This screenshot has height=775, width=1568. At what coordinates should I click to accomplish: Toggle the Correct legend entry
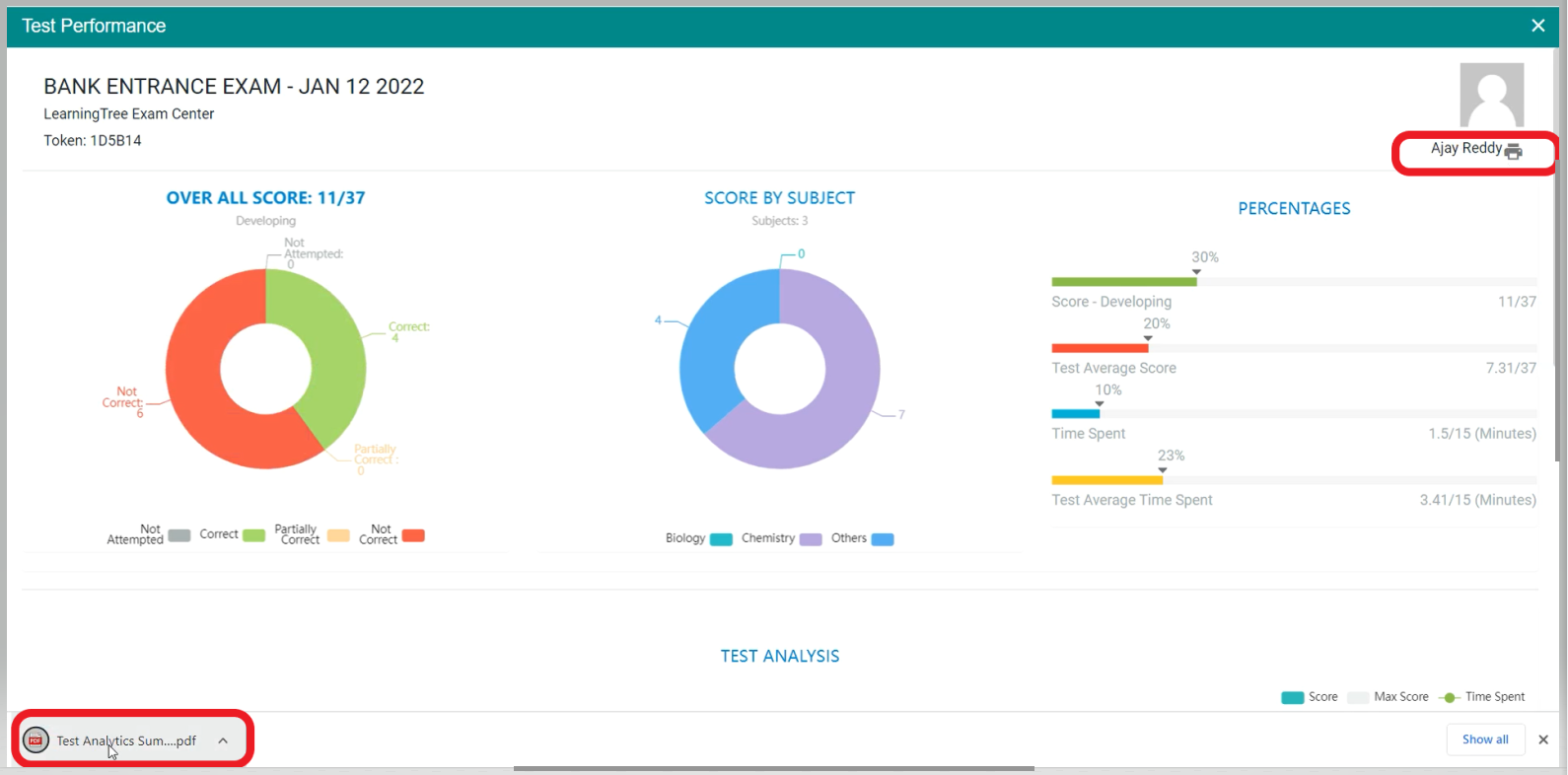click(231, 534)
